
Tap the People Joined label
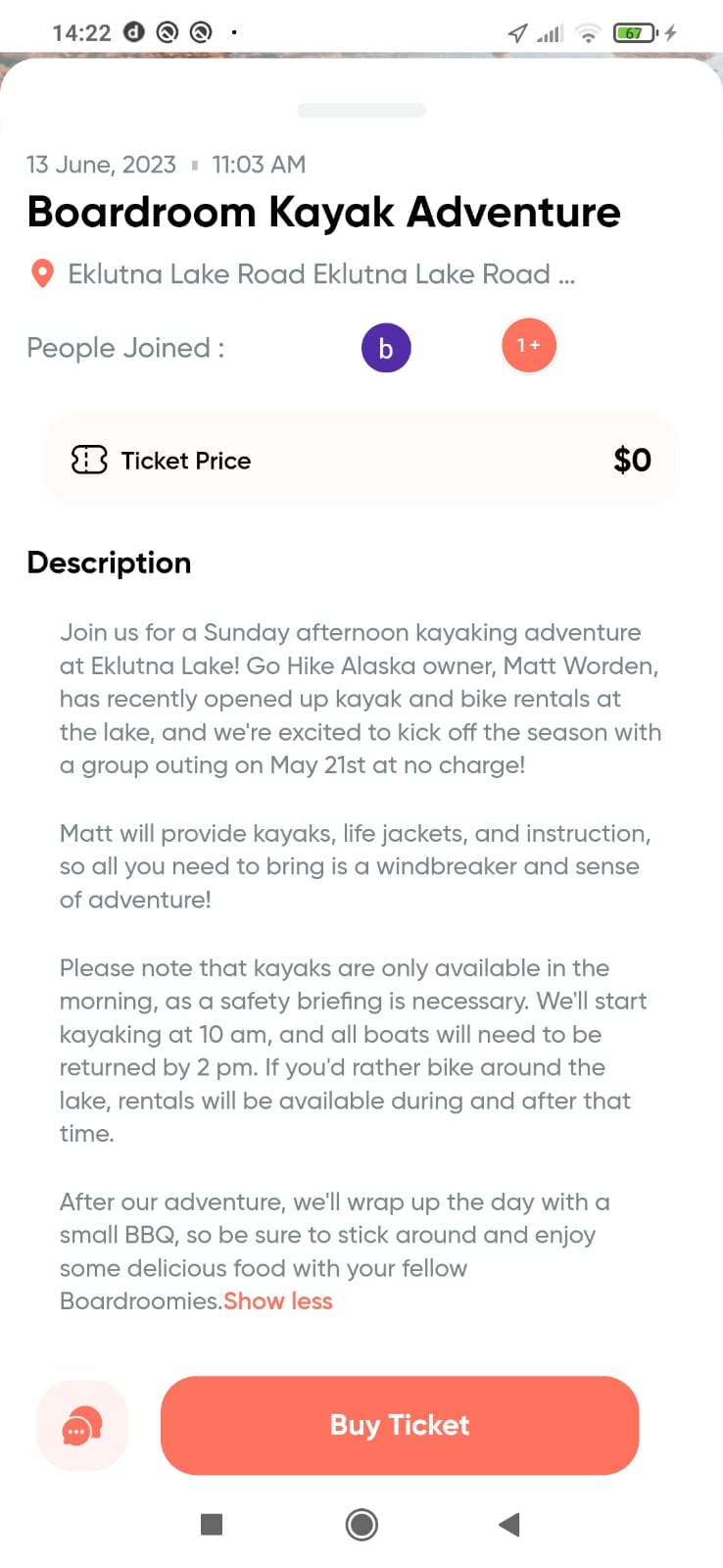(125, 348)
